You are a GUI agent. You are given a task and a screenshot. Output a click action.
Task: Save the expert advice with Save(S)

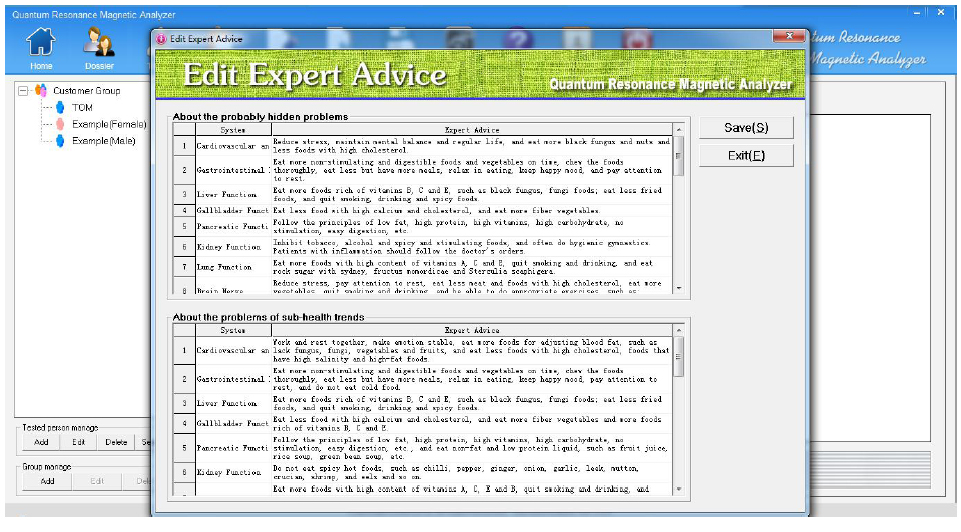click(x=746, y=127)
